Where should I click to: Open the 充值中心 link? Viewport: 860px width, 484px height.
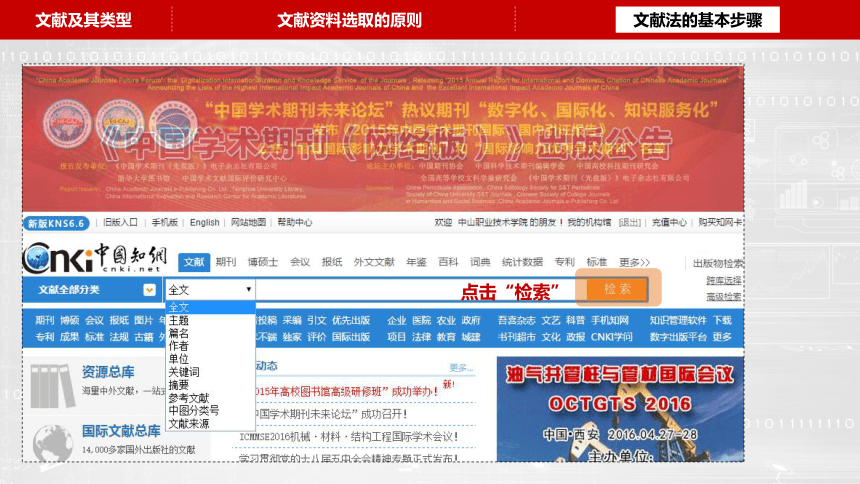pyautogui.click(x=669, y=222)
